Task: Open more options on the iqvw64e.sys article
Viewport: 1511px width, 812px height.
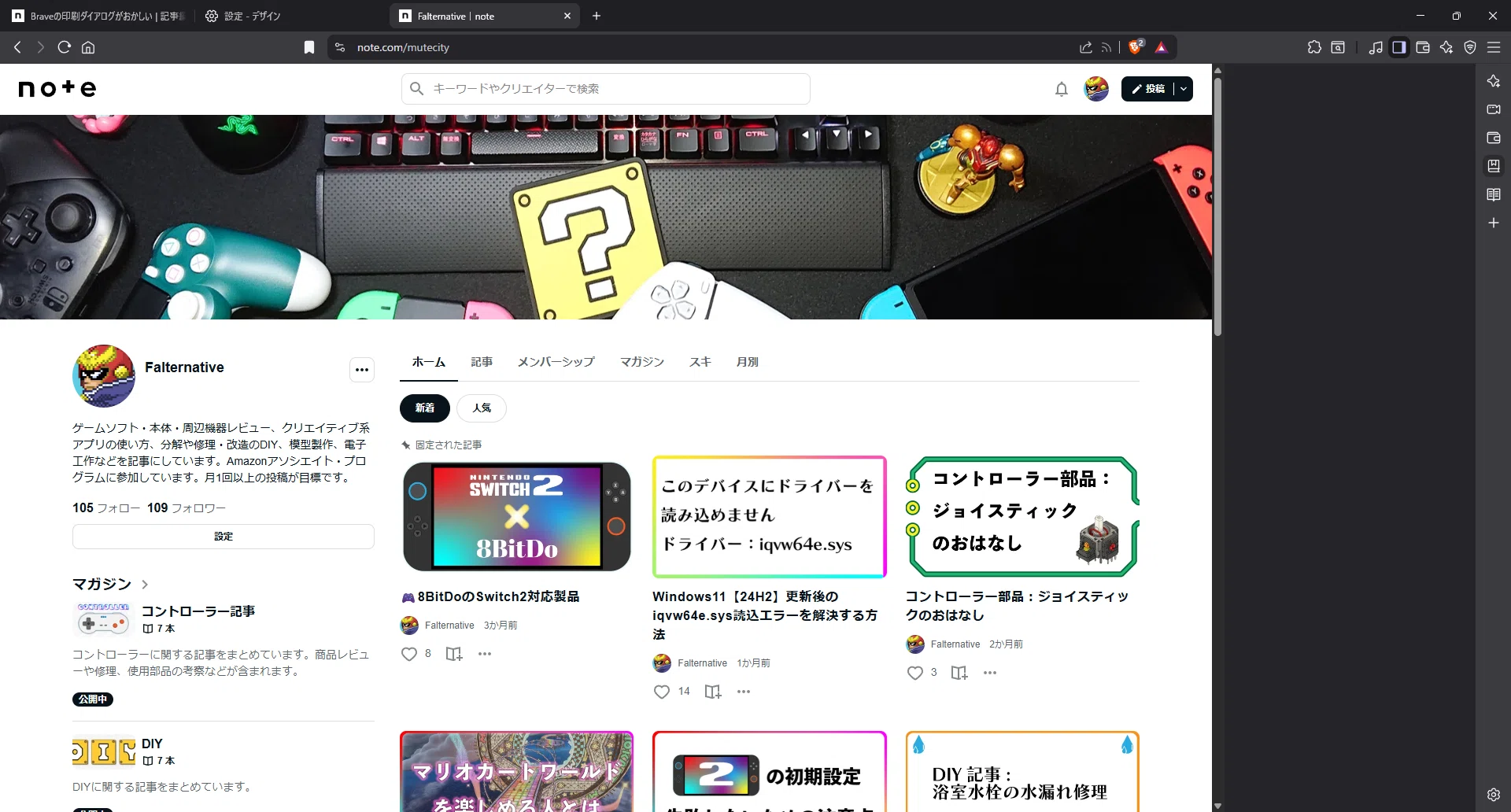Action: (744, 692)
